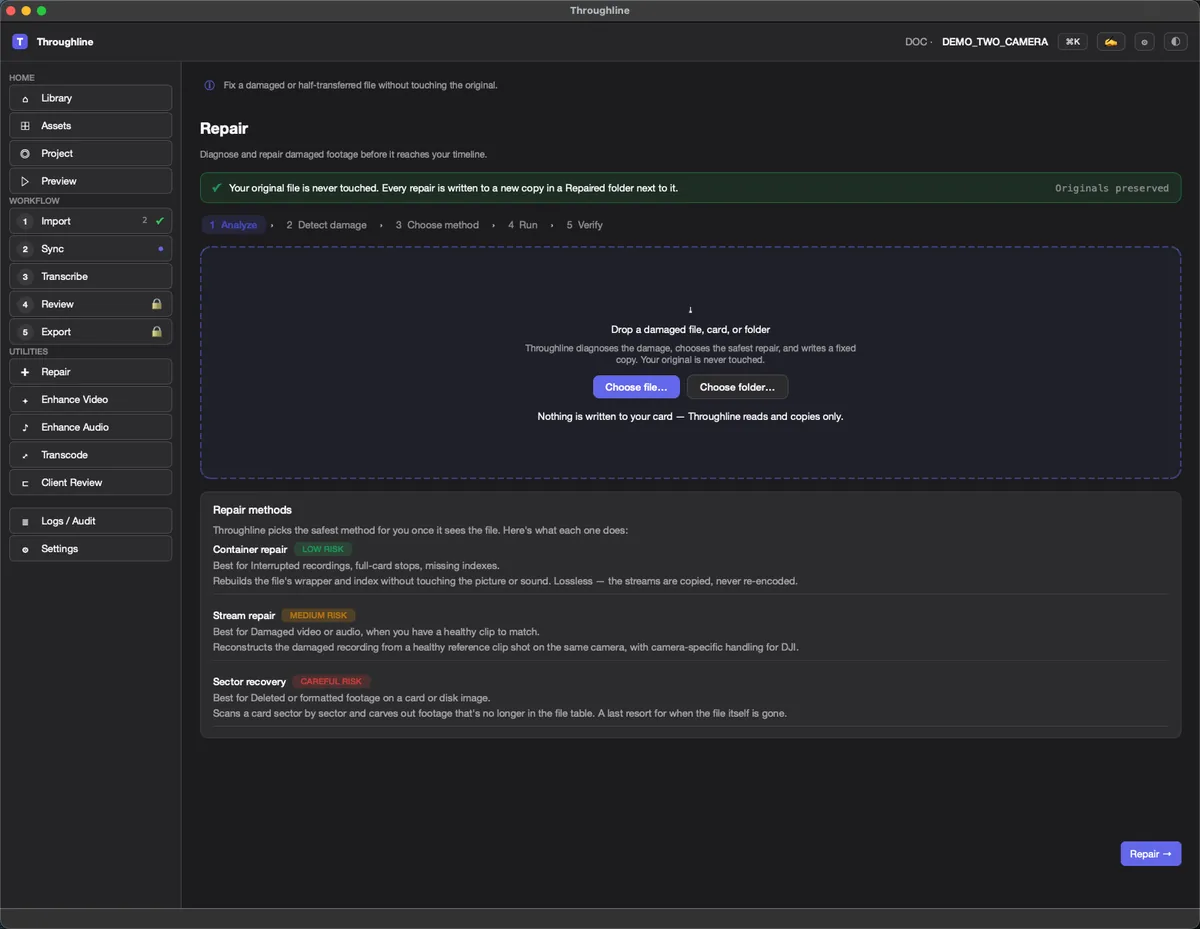Go to the Transcribe workflow step
This screenshot has height=929, width=1200.
click(x=91, y=276)
